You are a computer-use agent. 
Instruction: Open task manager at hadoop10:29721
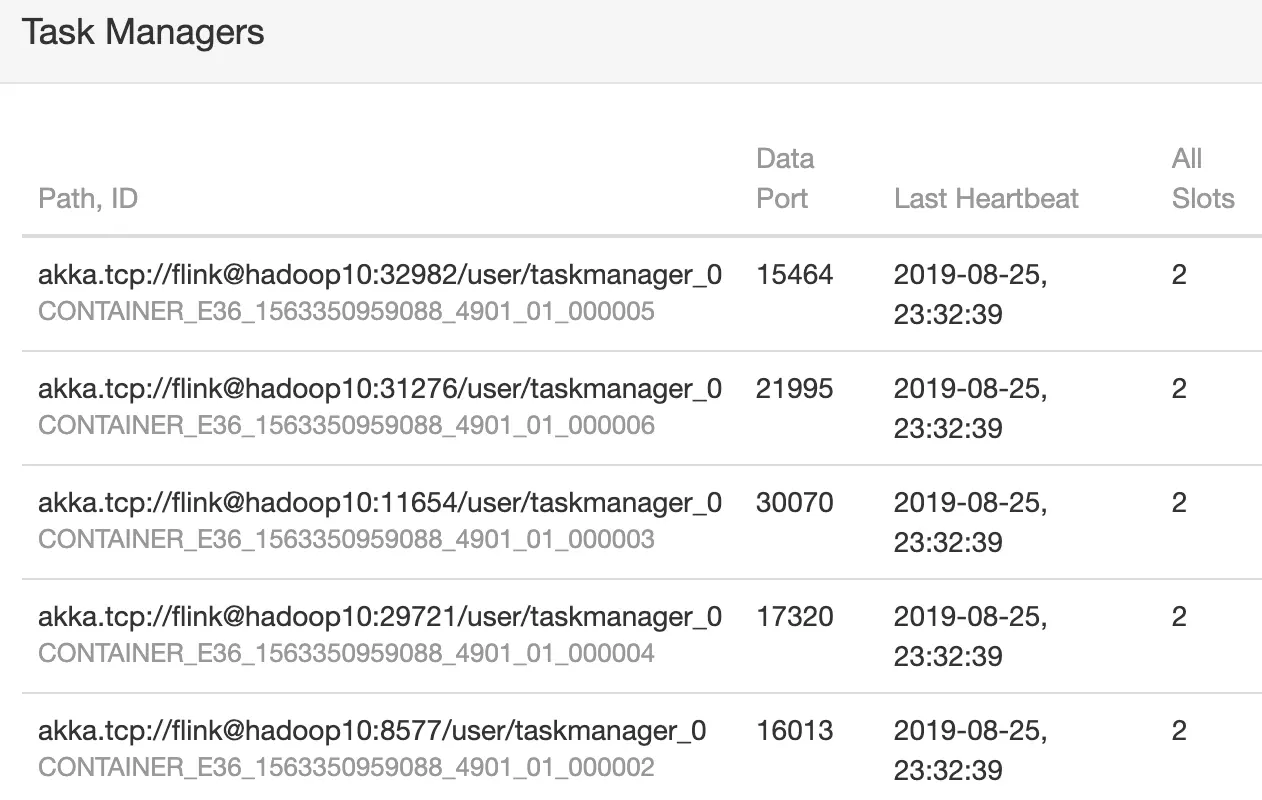(380, 617)
